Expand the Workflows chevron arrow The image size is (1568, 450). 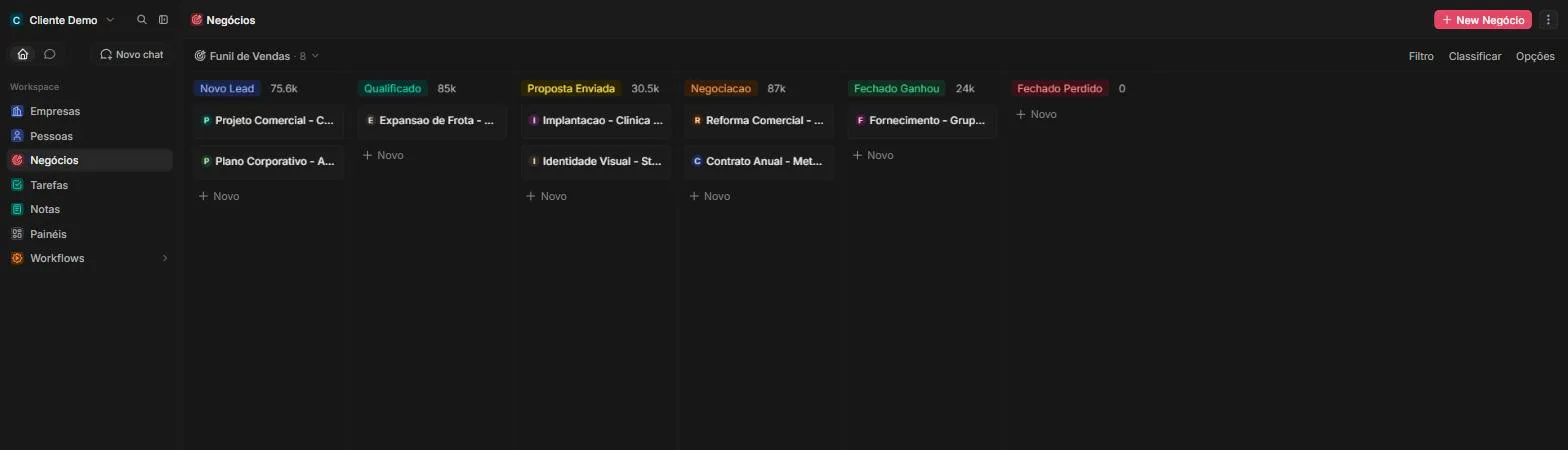[x=165, y=258]
